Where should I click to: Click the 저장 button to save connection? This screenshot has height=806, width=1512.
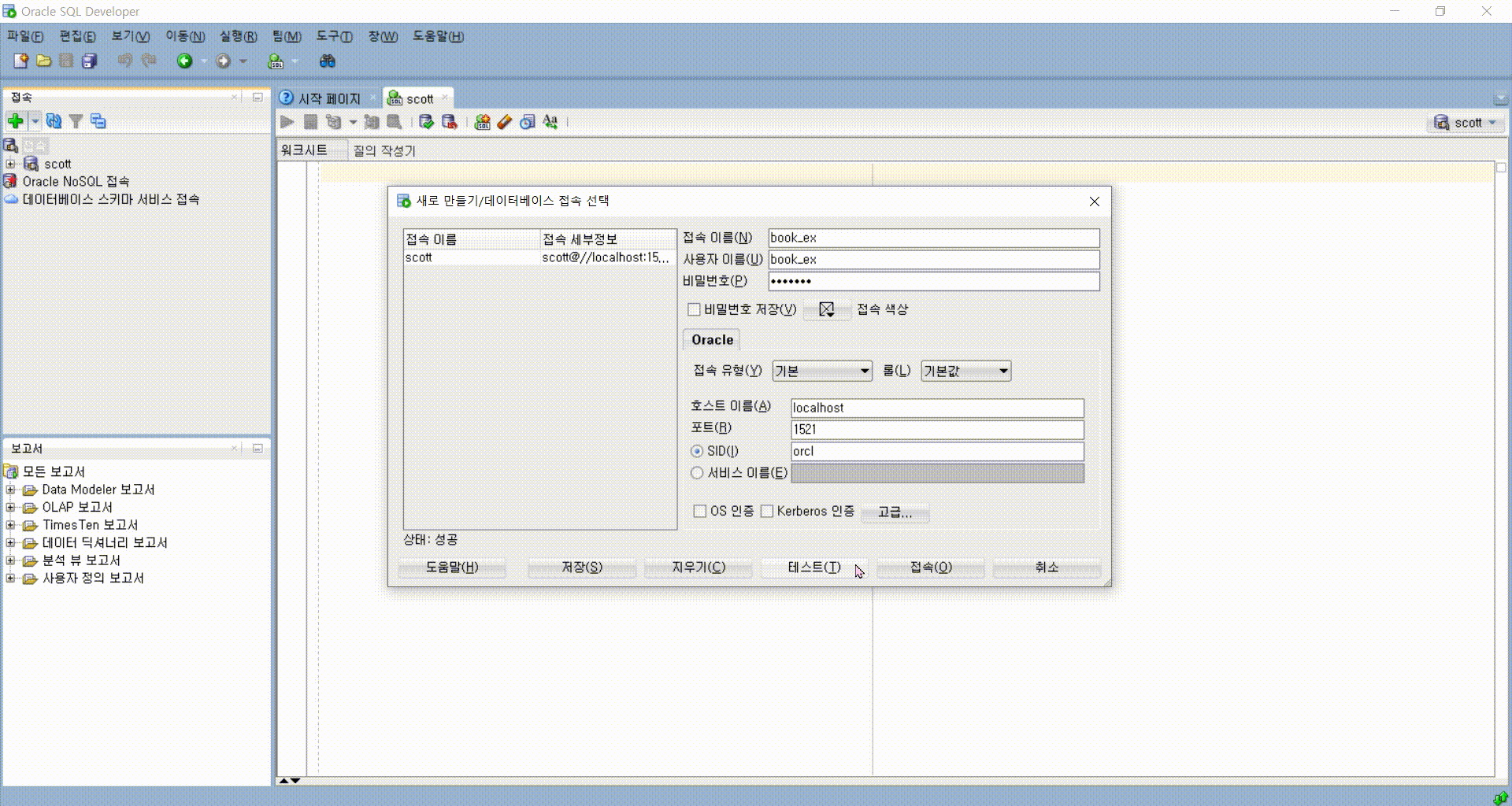(581, 568)
